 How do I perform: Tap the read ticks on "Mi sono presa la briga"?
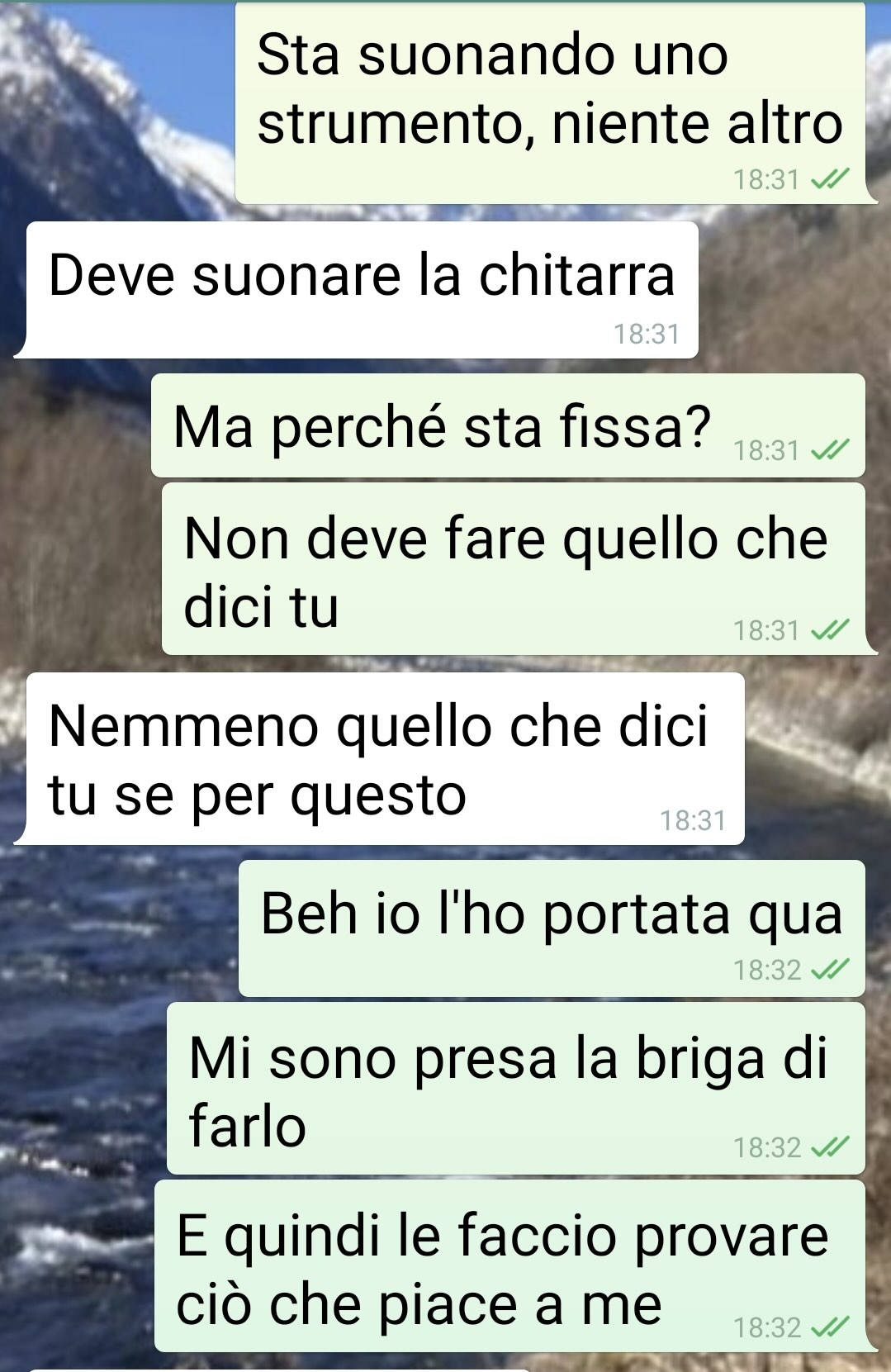830,1146
